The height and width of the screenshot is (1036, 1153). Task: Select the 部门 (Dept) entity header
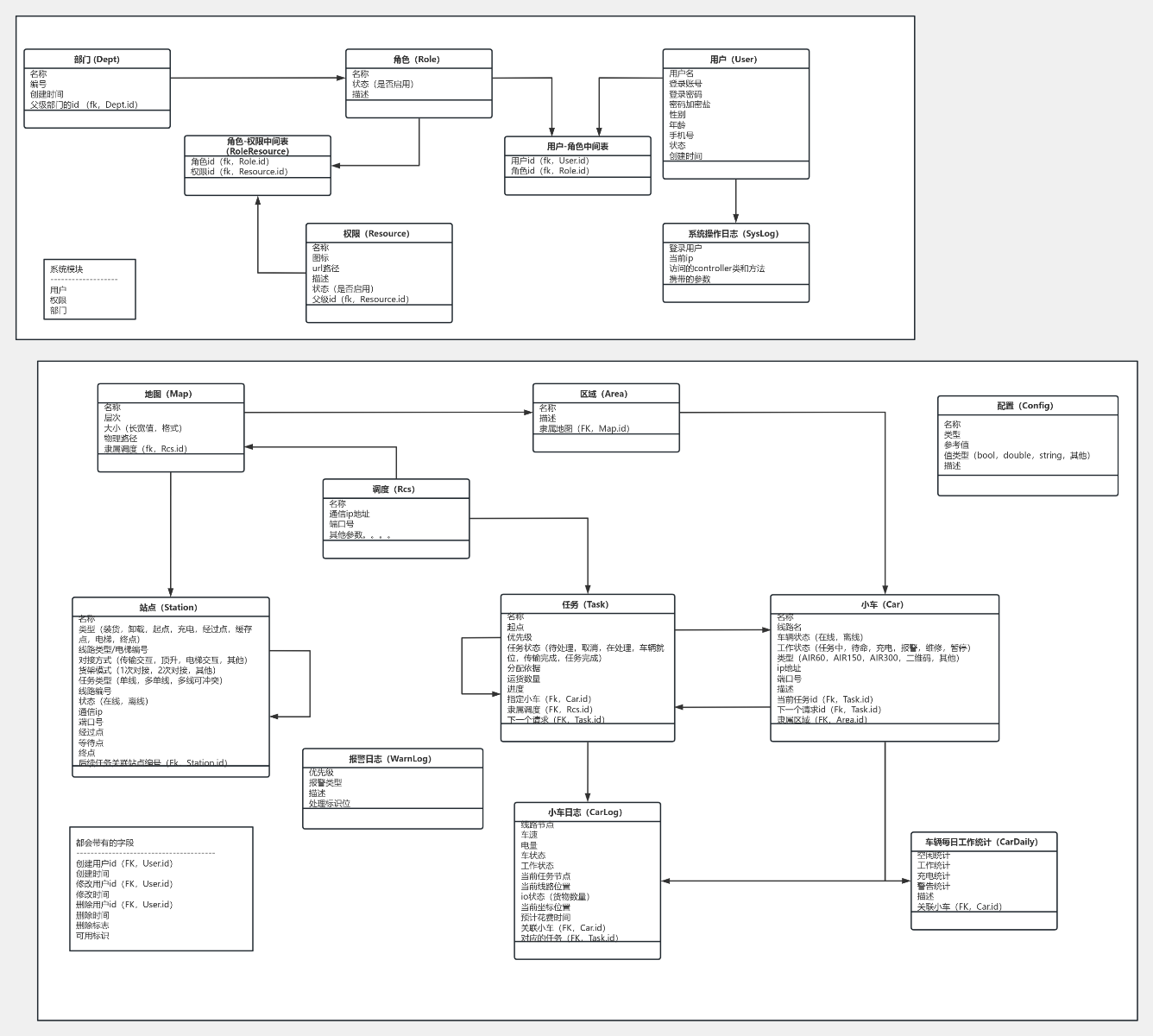(x=97, y=60)
